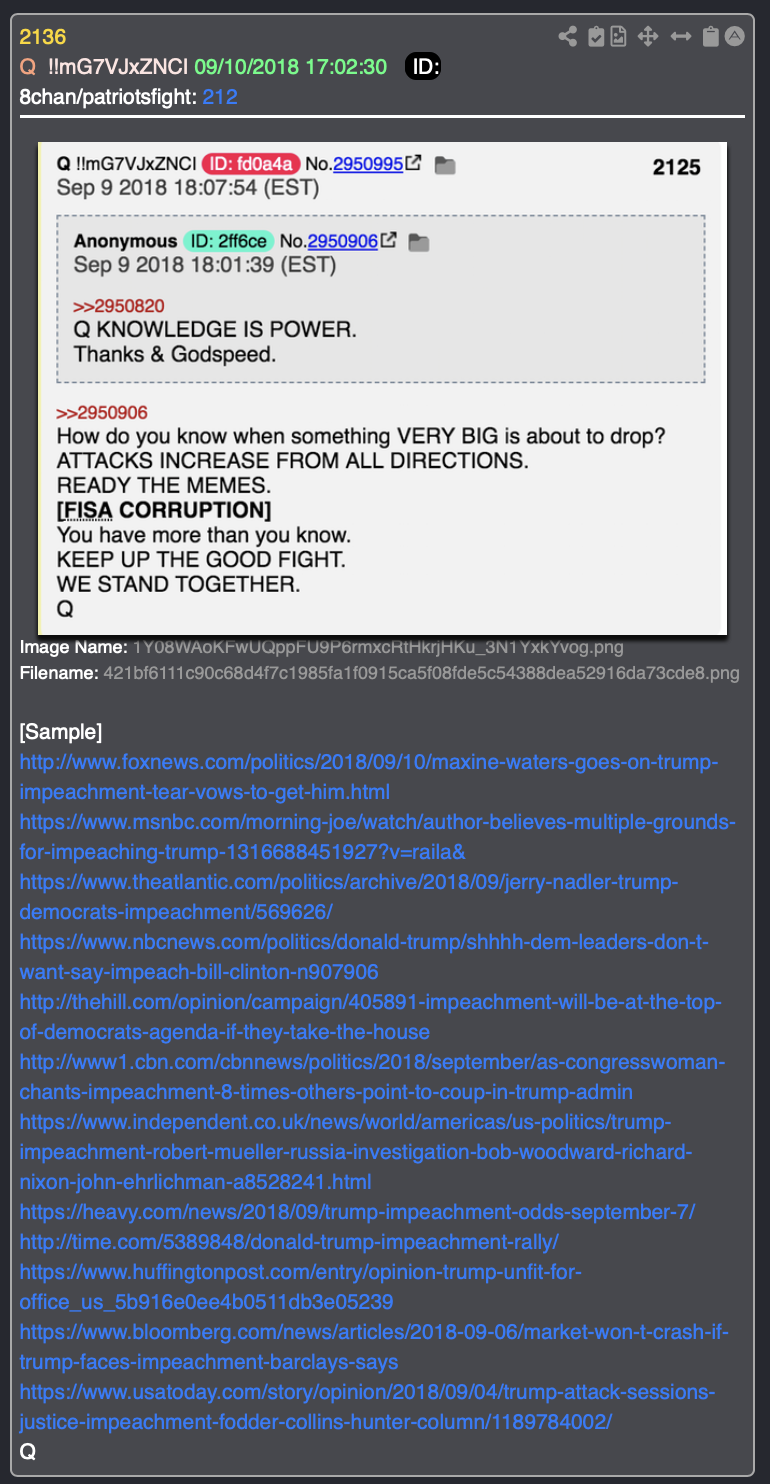Viewport: 770px width, 1484px height.
Task: Click the external link icon beside No.2950995
Action: [414, 164]
